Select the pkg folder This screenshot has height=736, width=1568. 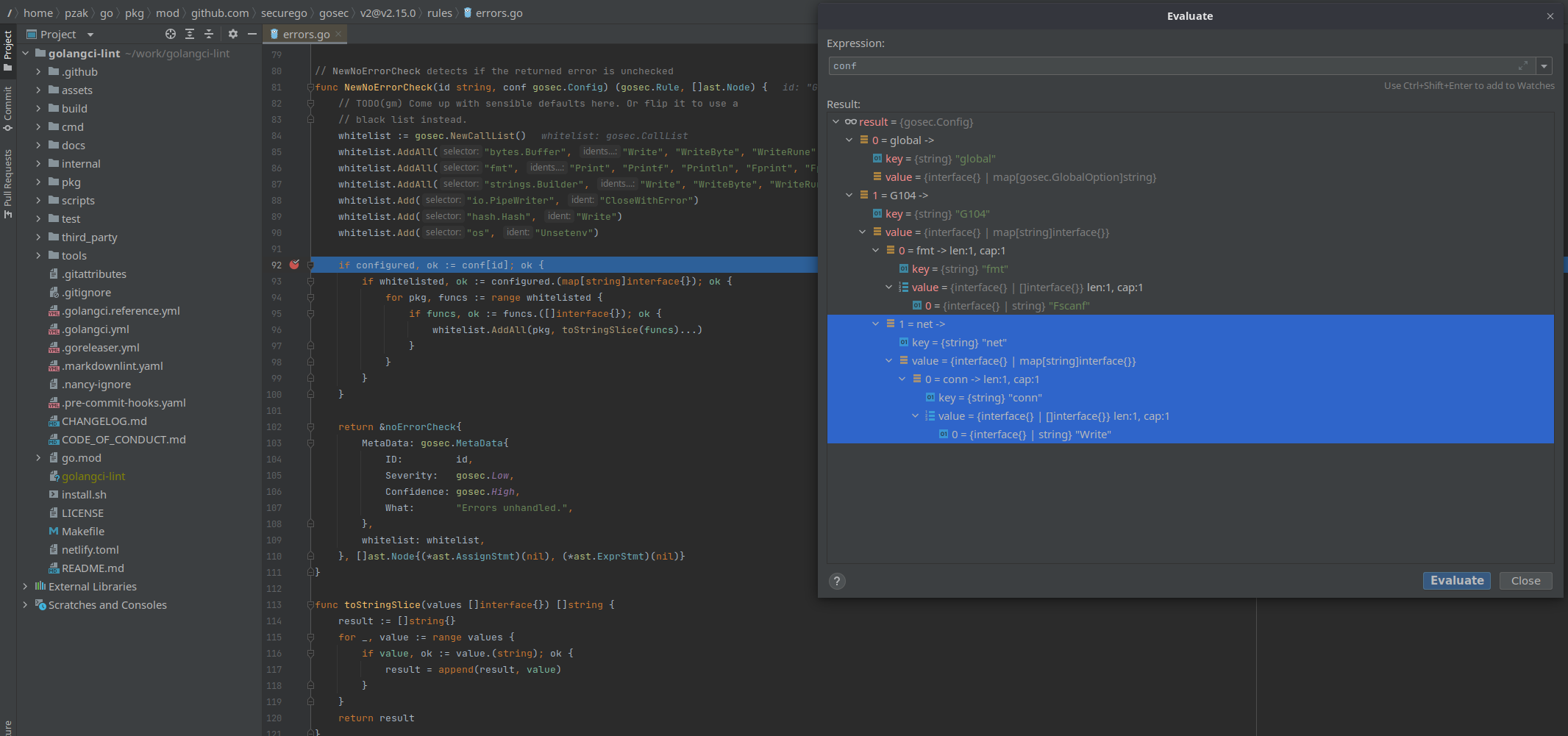(71, 182)
